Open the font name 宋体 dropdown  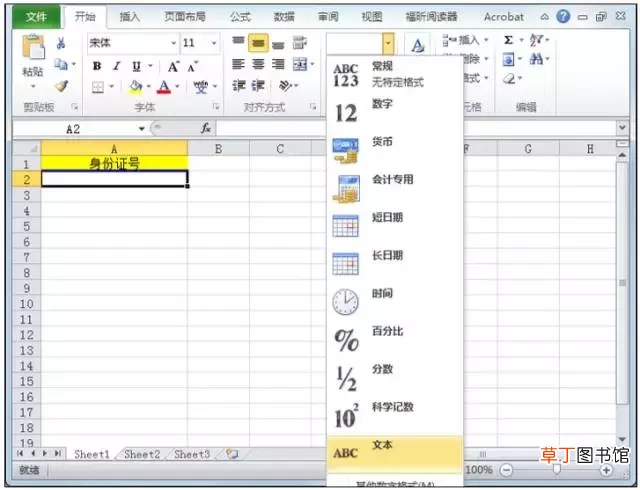coord(173,43)
